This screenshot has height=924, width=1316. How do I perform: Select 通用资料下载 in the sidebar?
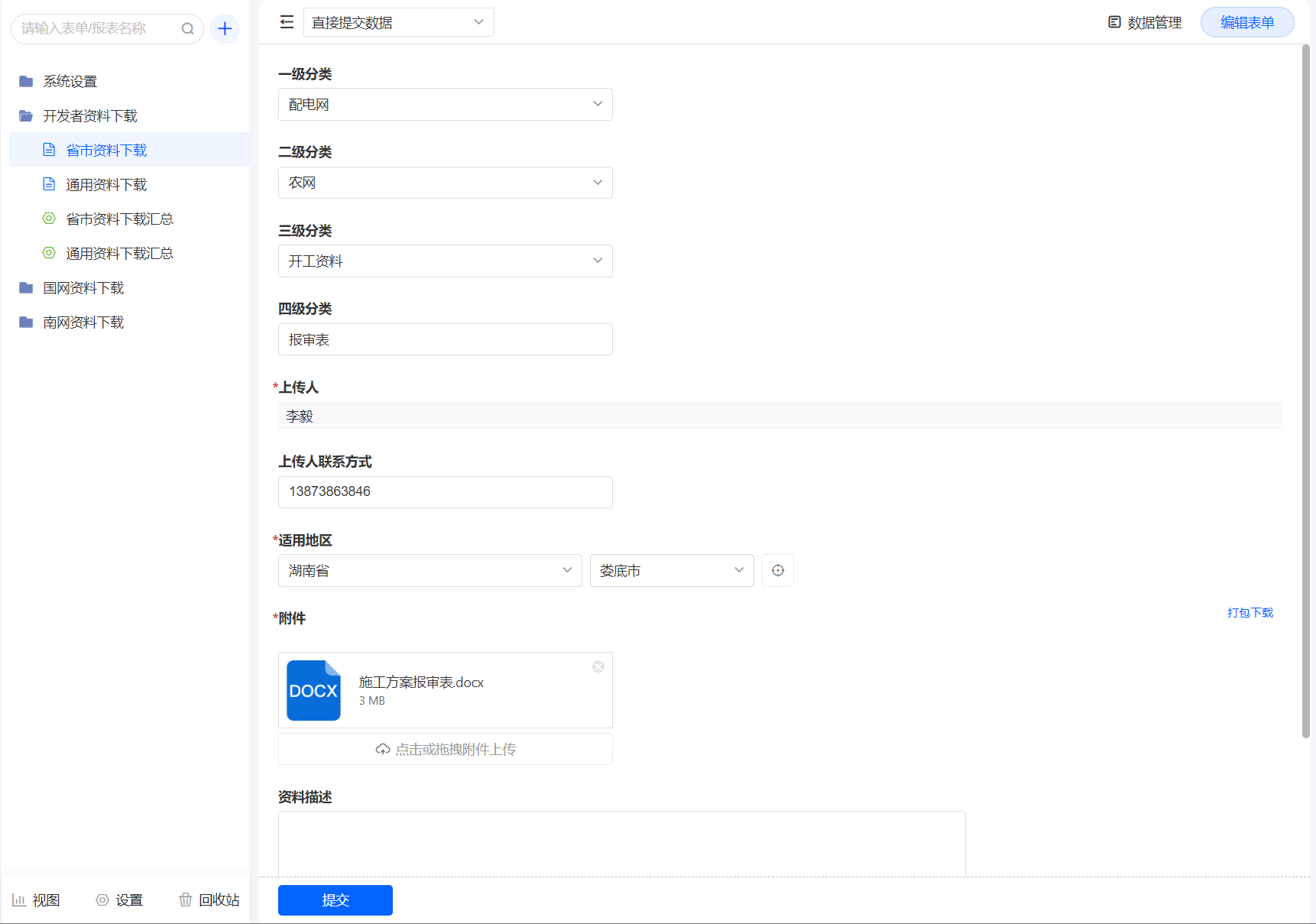106,185
